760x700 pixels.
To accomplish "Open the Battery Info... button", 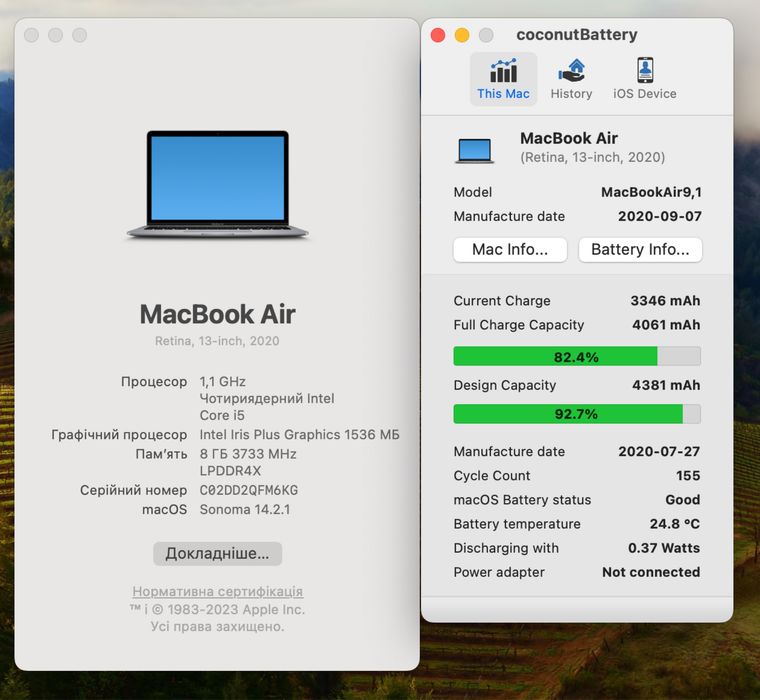I will click(640, 250).
